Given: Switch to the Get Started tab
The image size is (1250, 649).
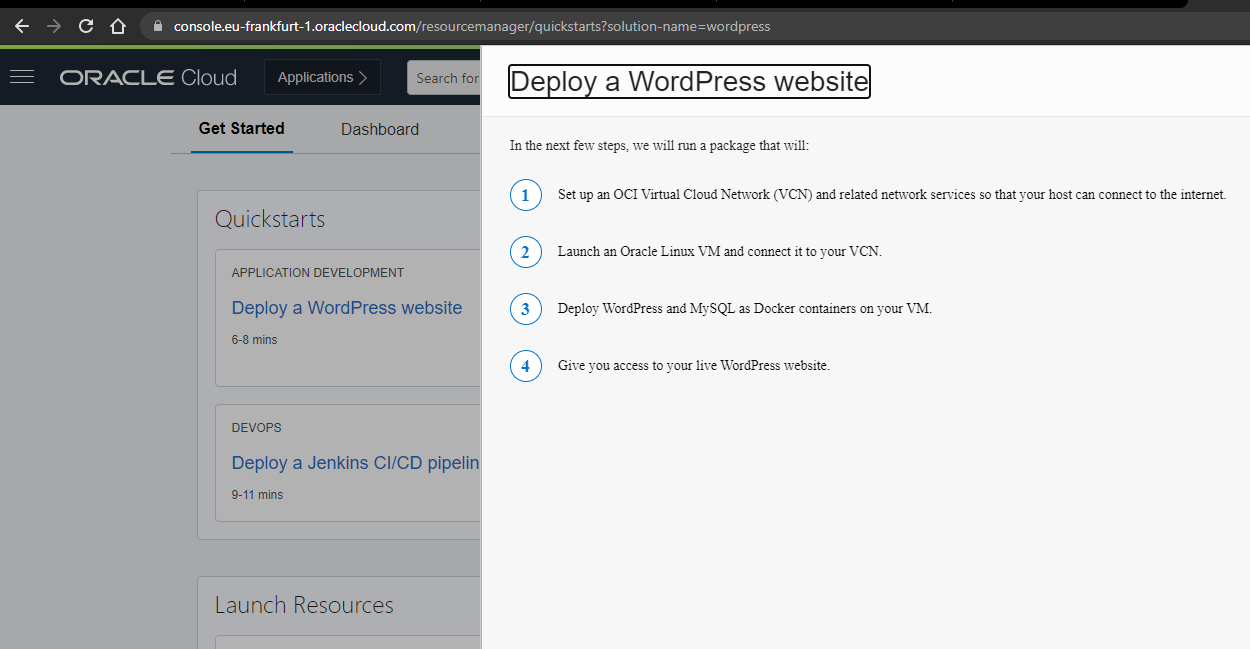Looking at the screenshot, I should [241, 129].
